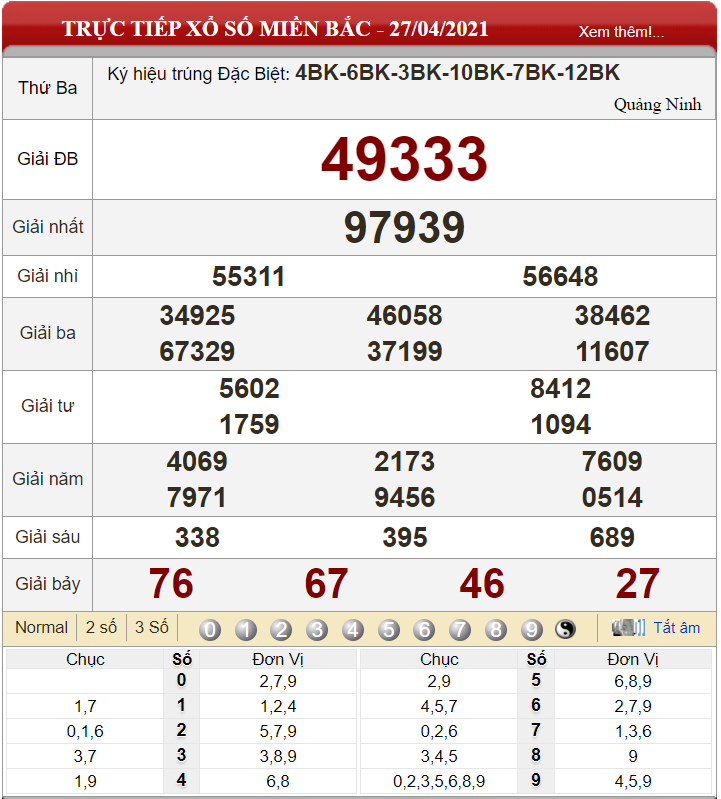Click the number 6 ball filter
Image resolution: width=721 pixels, height=799 pixels.
424,630
